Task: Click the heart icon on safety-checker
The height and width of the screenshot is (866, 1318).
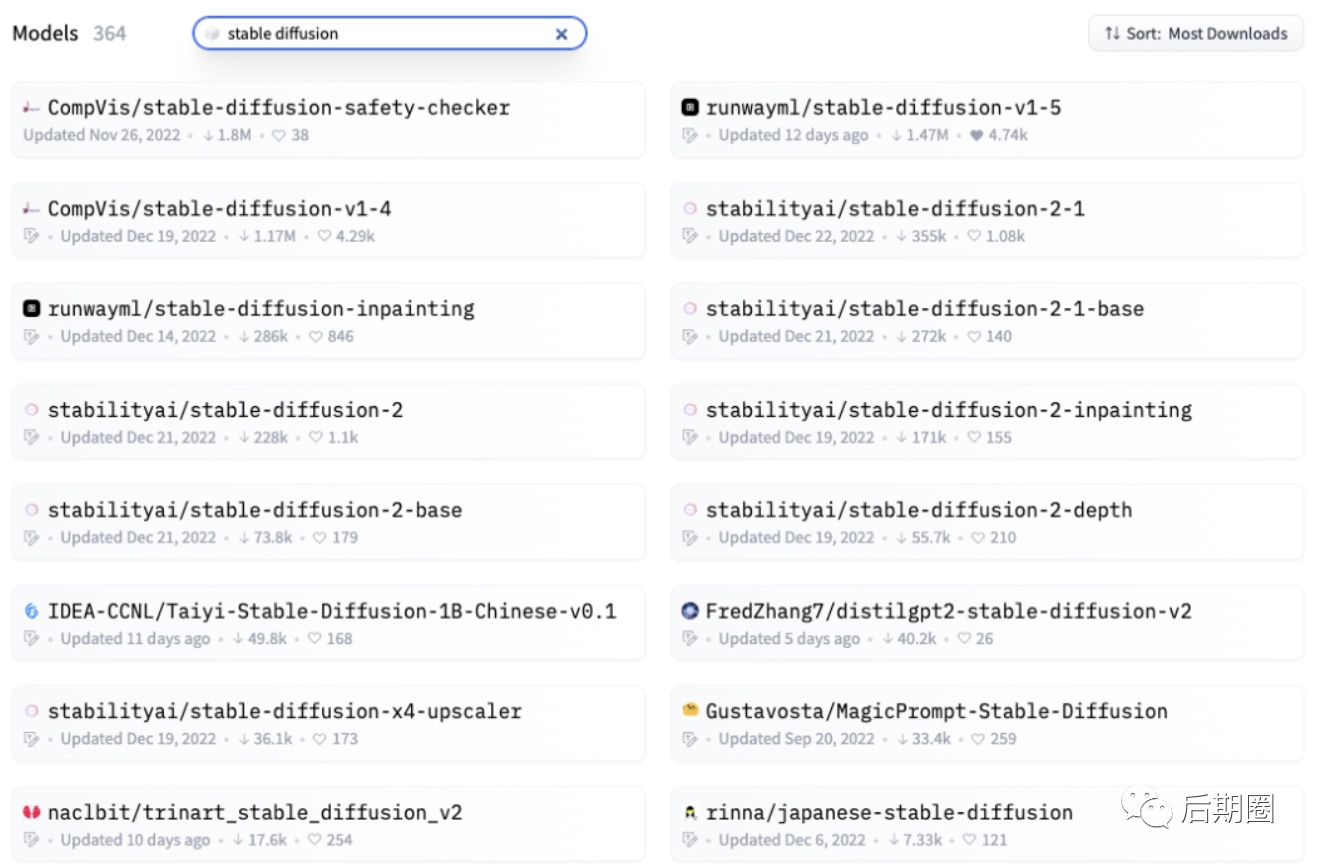Action: pyautogui.click(x=279, y=135)
